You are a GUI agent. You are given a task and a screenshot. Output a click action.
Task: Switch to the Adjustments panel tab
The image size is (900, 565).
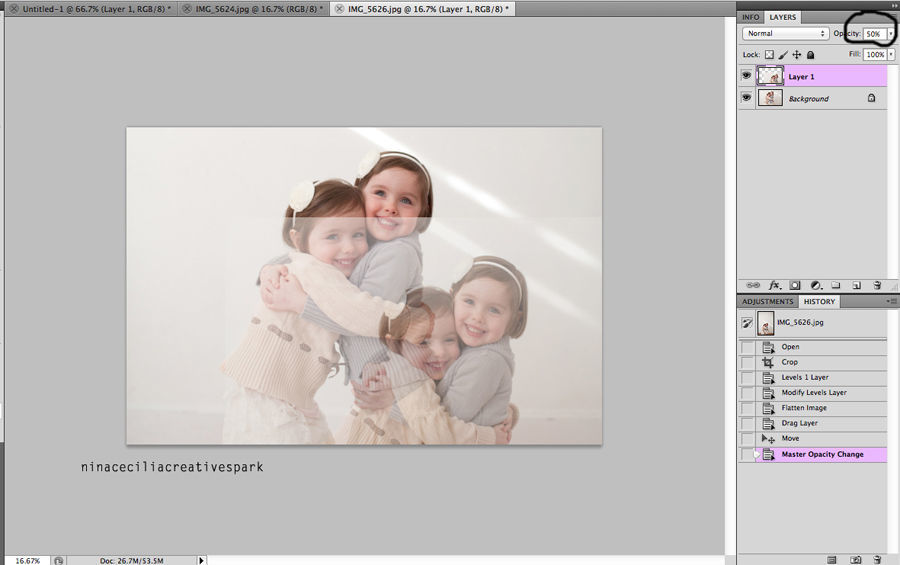tap(768, 302)
